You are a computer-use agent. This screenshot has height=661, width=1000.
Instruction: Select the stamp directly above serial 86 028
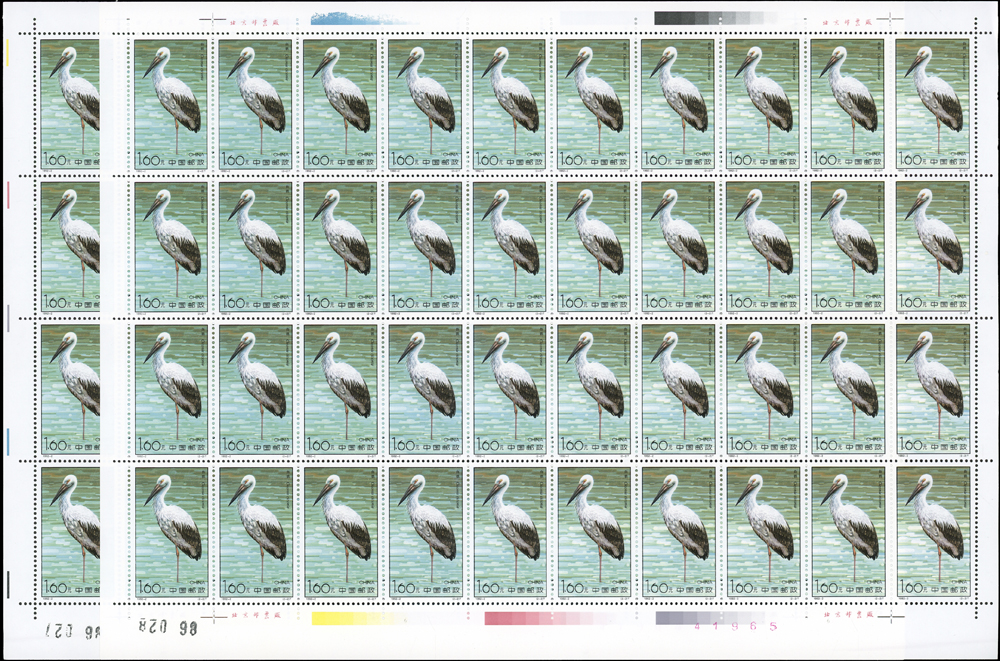[x=170, y=532]
